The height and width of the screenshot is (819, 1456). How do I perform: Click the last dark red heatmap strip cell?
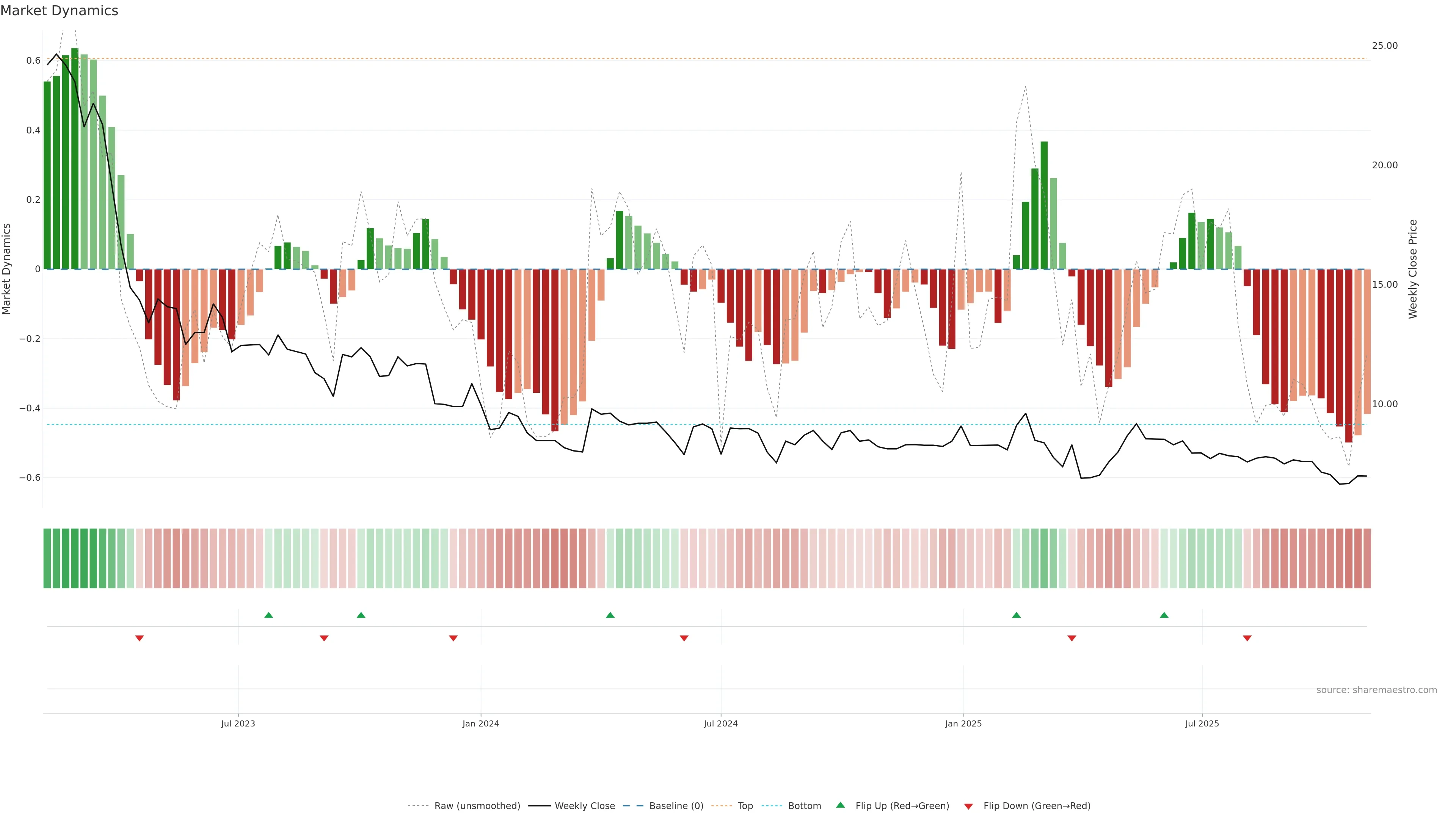(1367, 558)
